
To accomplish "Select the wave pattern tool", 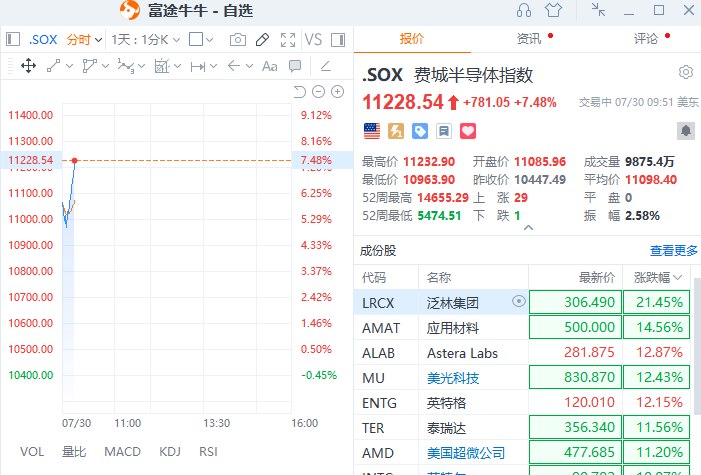I will 126,66.
